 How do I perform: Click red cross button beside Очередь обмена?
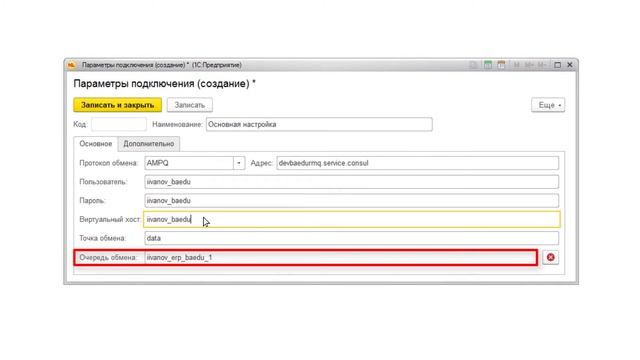tap(551, 257)
